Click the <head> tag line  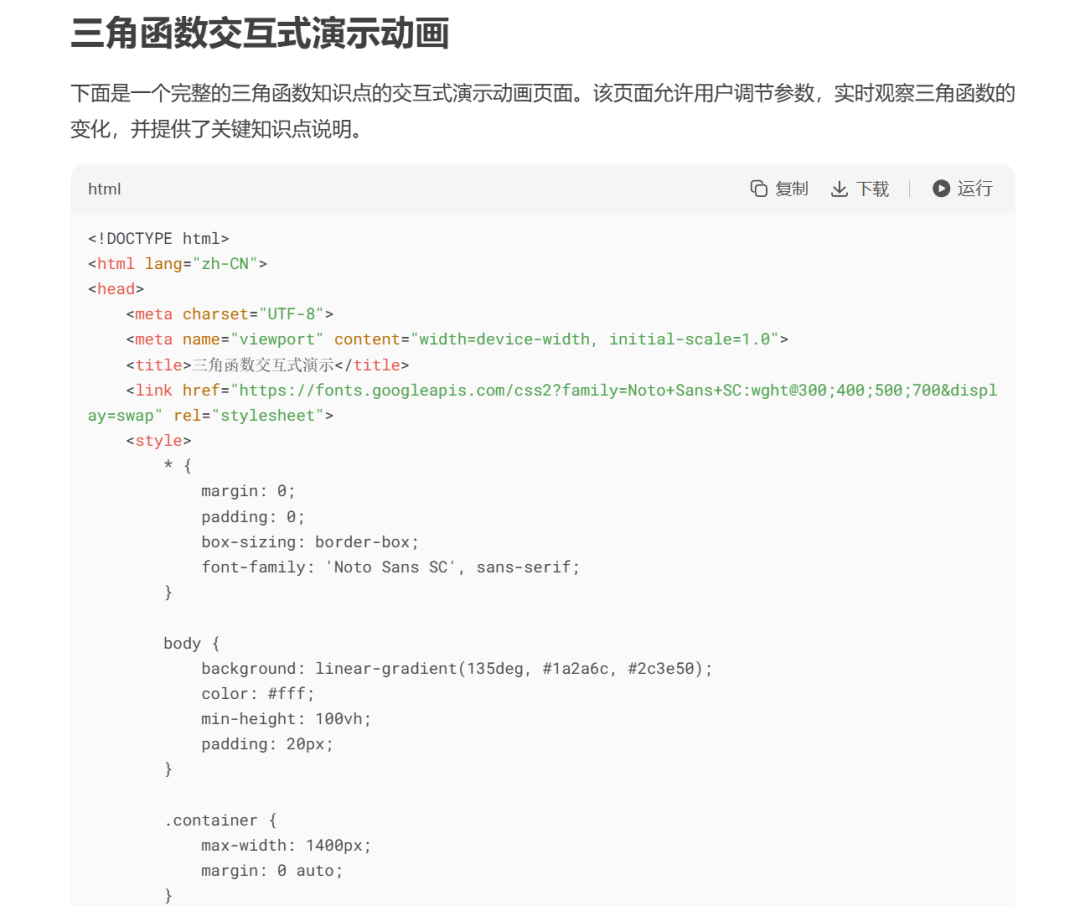(x=116, y=289)
